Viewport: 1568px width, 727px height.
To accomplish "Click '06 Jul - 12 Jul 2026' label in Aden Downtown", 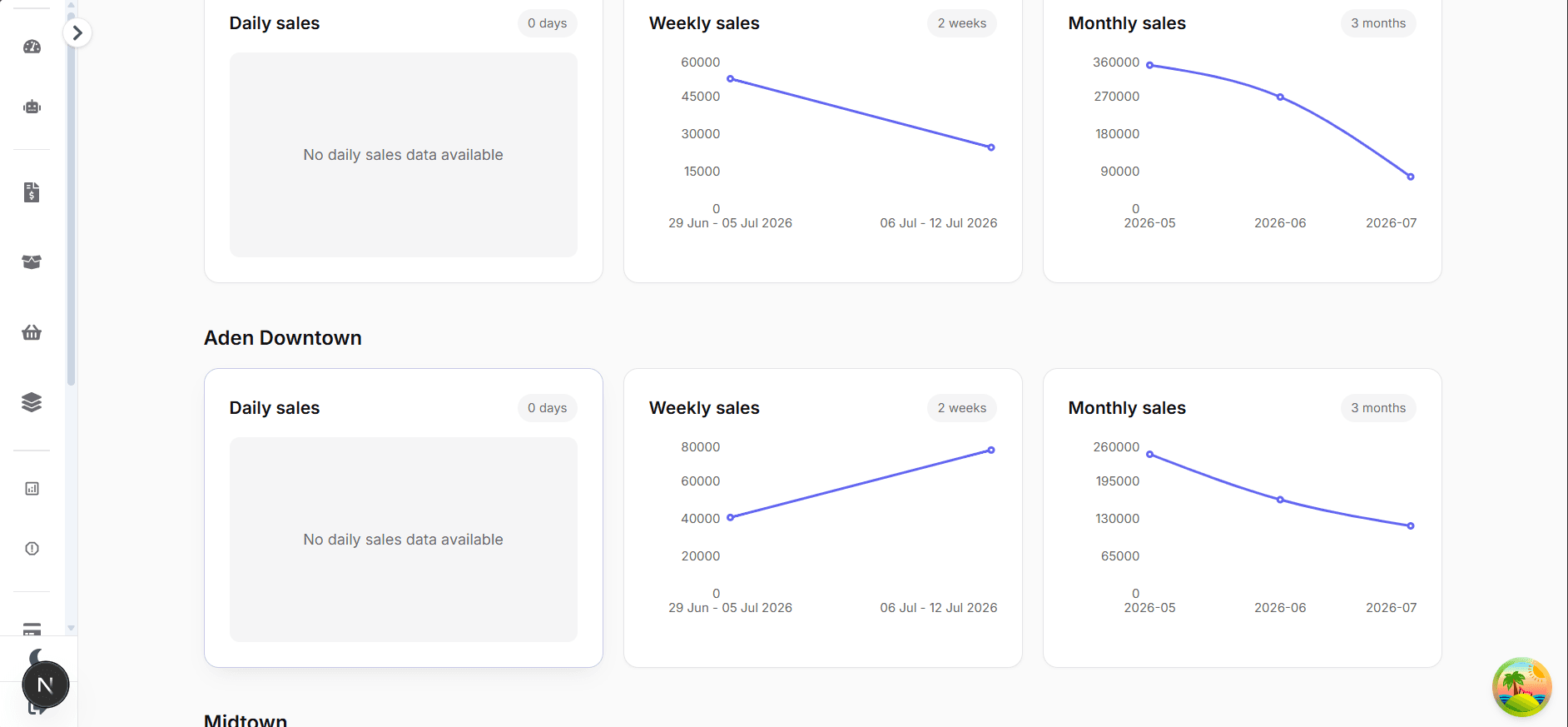I will coord(939,608).
